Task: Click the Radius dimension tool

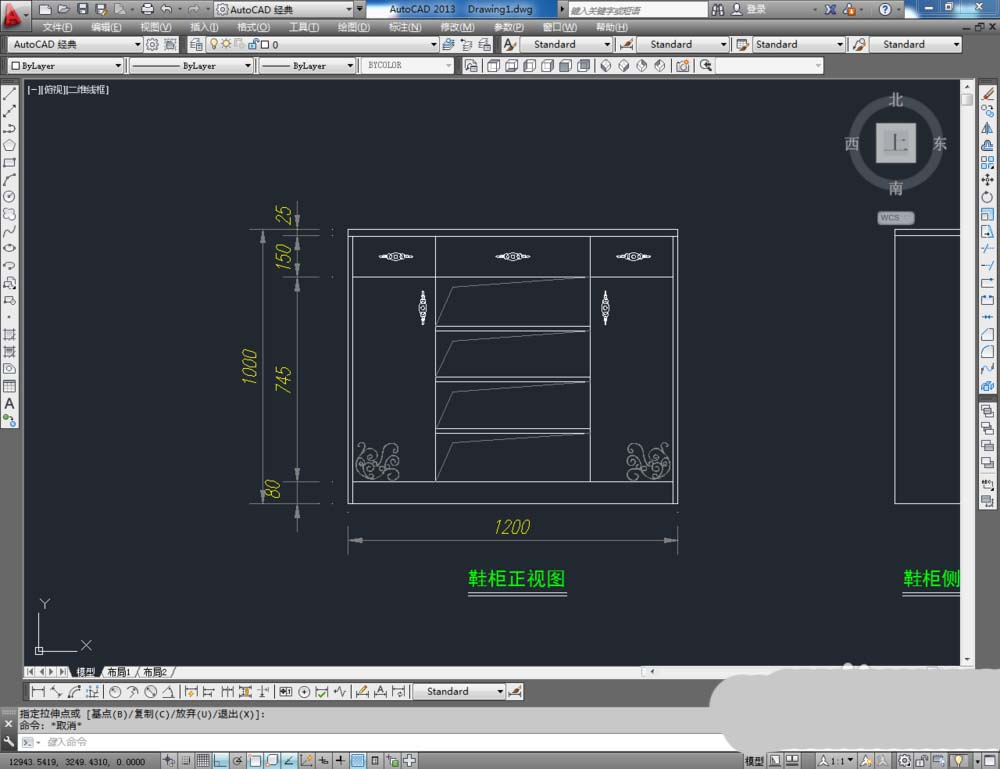Action: (115, 691)
